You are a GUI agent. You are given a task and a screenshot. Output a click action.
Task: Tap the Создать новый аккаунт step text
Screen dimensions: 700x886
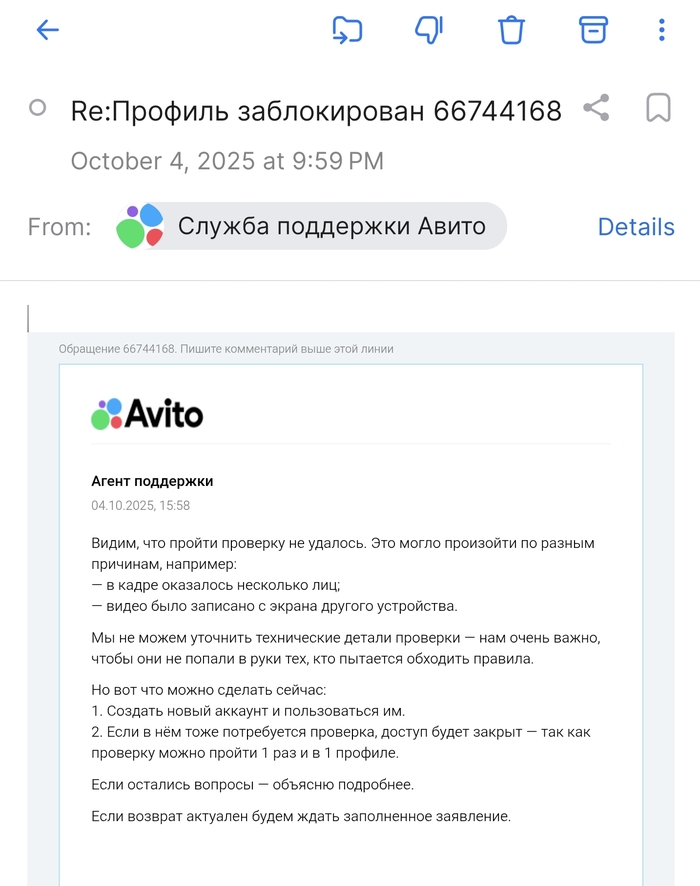tap(248, 711)
